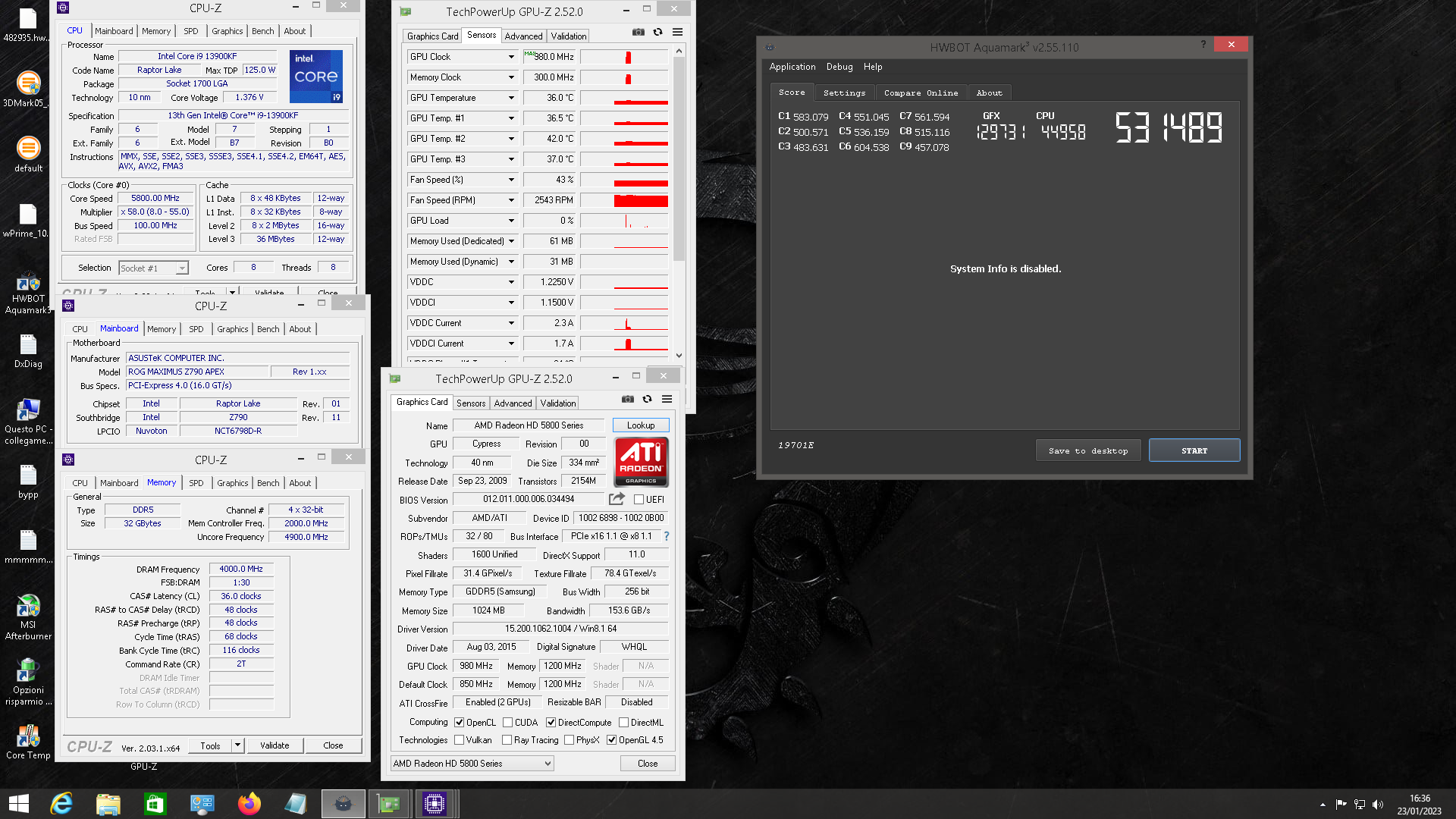Open the default desktop icon
Image resolution: width=1456 pixels, height=819 pixels.
point(28,155)
